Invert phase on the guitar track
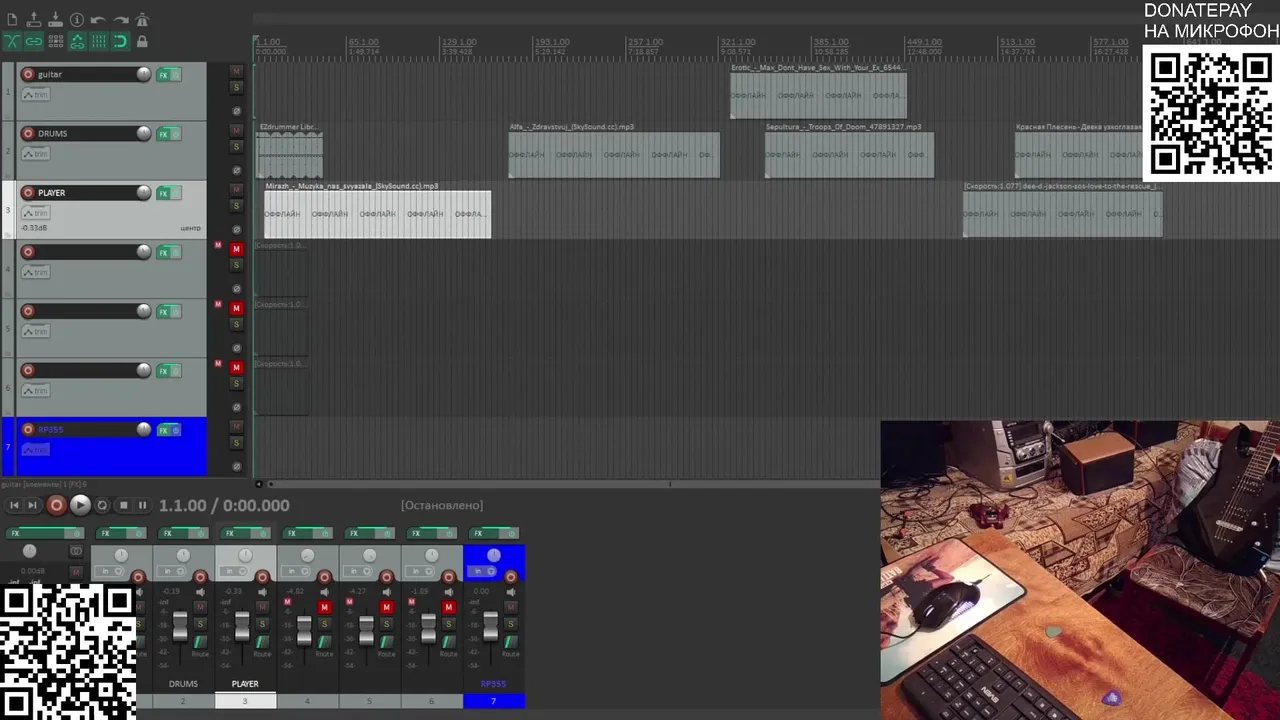This screenshot has height=720, width=1280. click(x=236, y=111)
